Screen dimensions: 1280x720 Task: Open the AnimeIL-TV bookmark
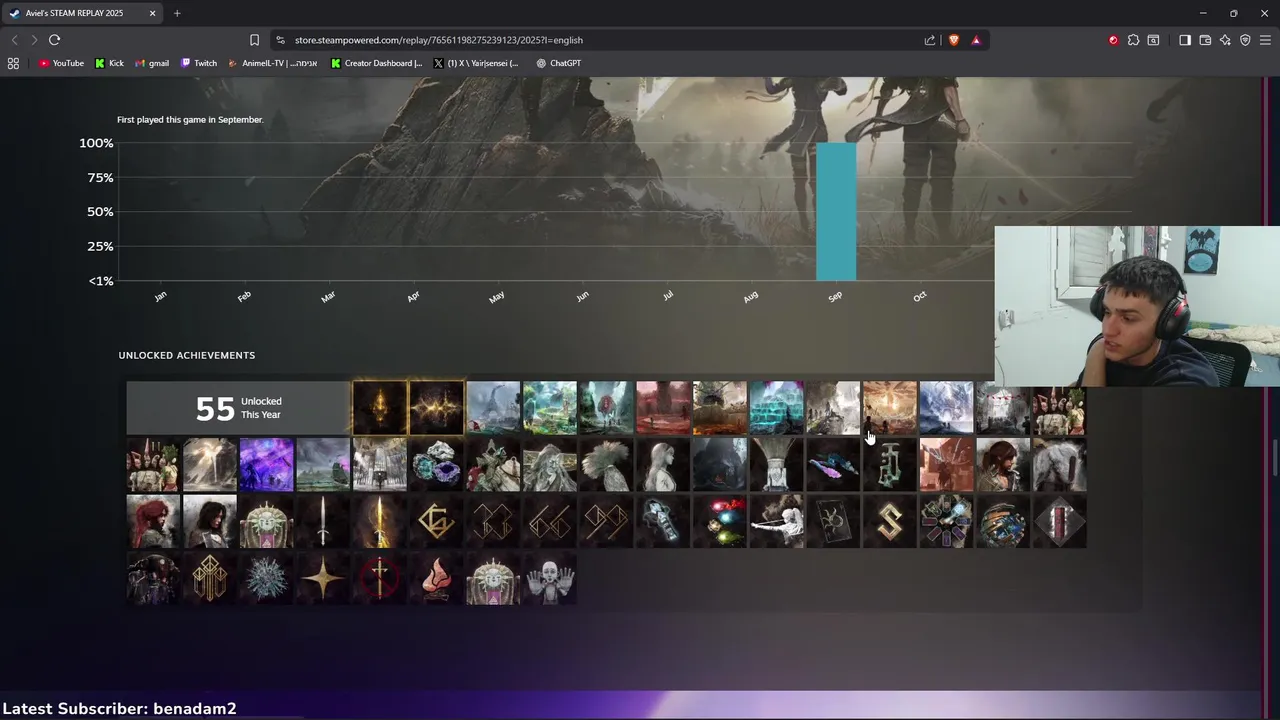(x=273, y=63)
